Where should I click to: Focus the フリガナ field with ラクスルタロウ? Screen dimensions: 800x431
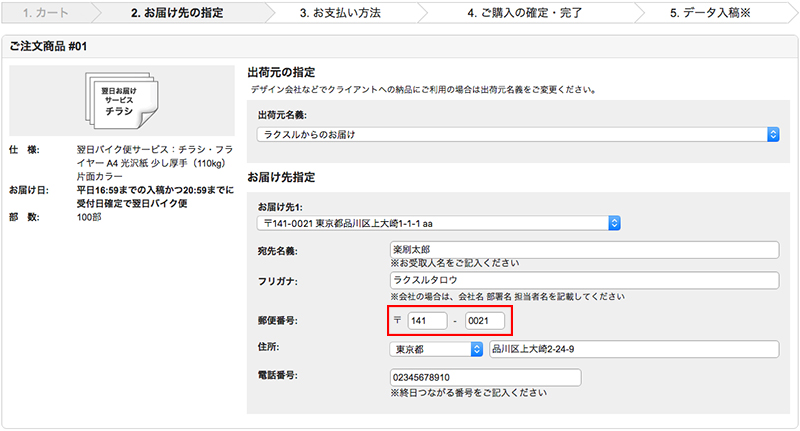pyautogui.click(x=584, y=281)
